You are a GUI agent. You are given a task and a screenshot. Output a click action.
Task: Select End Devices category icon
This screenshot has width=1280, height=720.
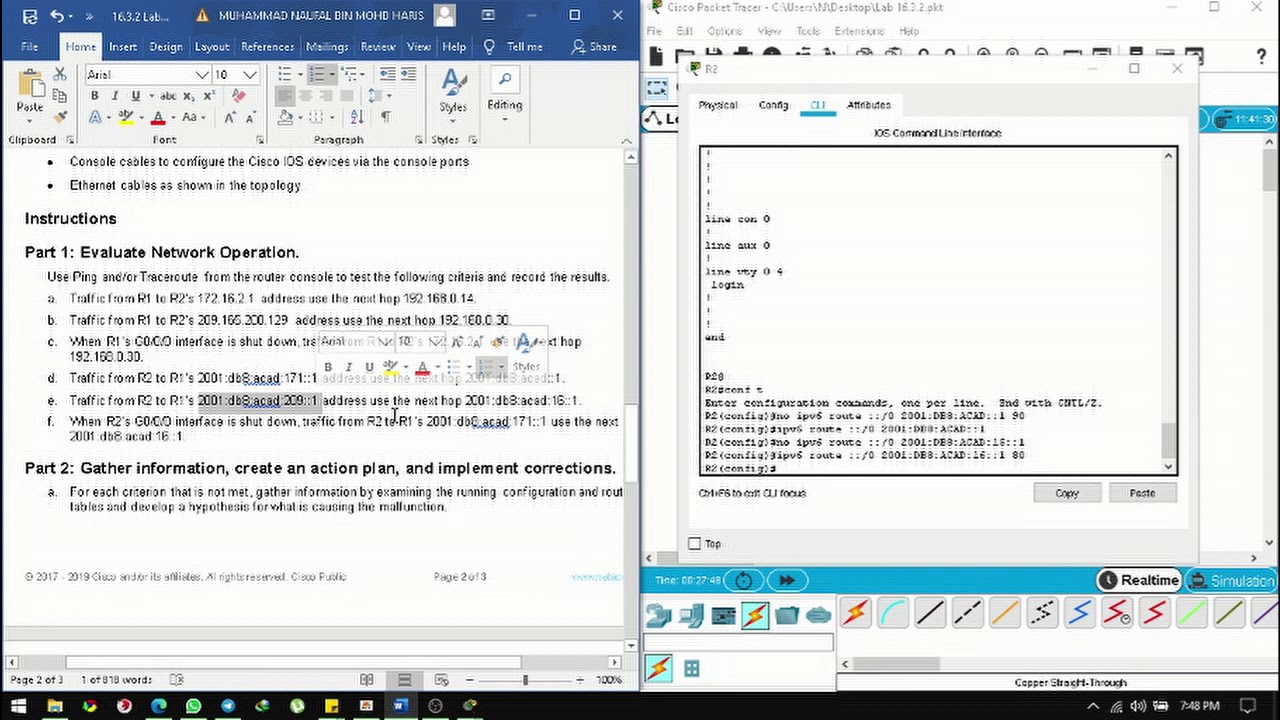pyautogui.click(x=690, y=615)
